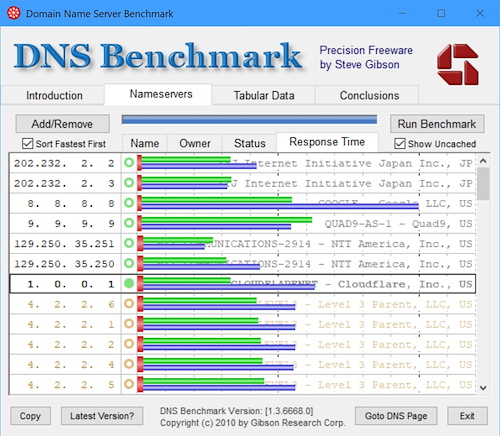Click the green status ring for 8.8.8.8
The image size is (500, 436).
(x=129, y=203)
